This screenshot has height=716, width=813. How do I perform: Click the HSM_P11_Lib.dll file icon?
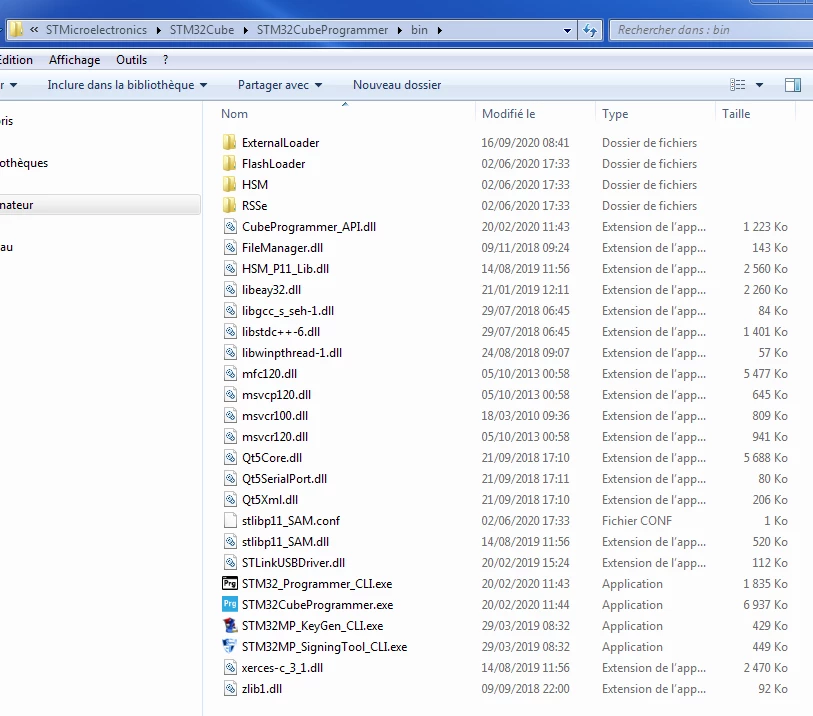click(x=230, y=269)
